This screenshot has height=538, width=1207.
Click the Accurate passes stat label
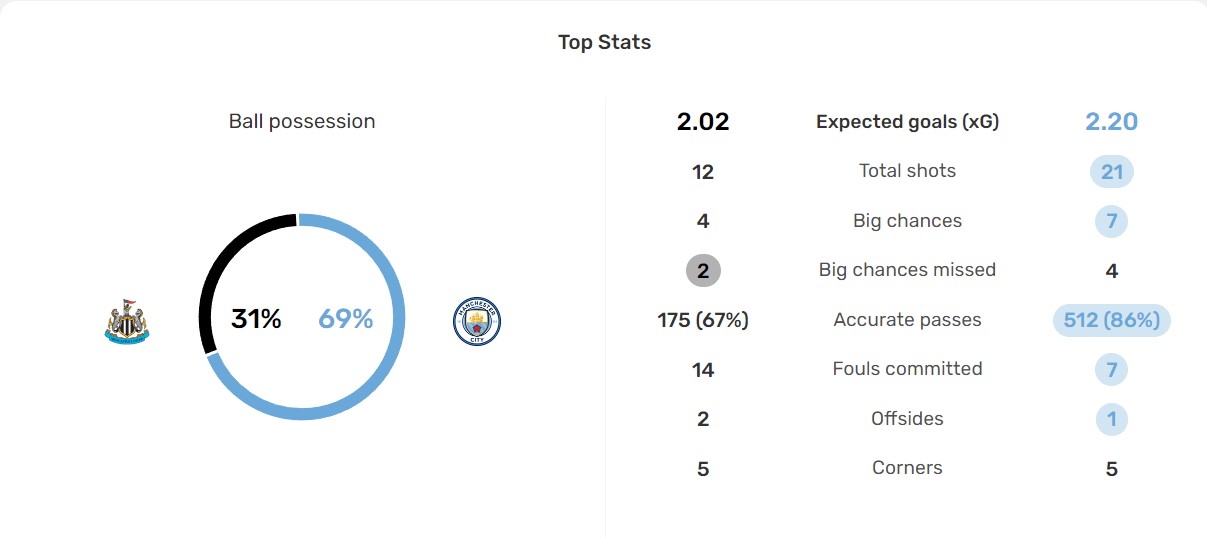click(x=907, y=320)
